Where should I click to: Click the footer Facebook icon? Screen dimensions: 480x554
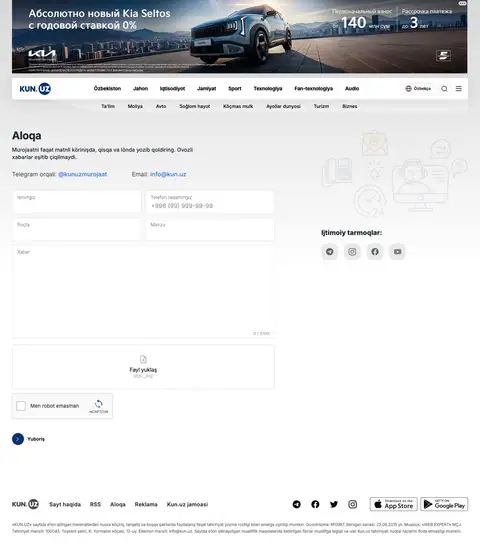[315, 504]
